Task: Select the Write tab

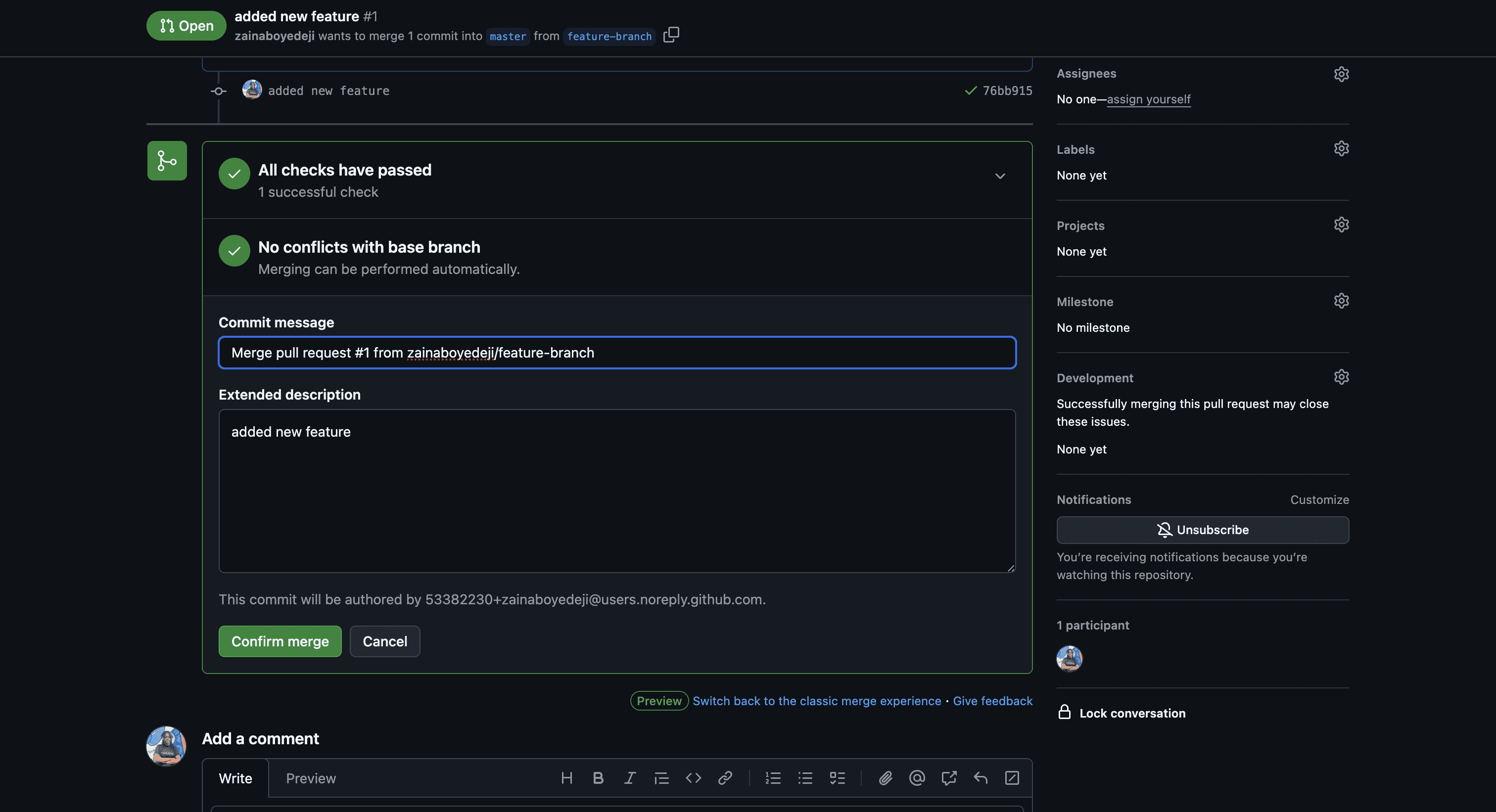Action: point(235,778)
